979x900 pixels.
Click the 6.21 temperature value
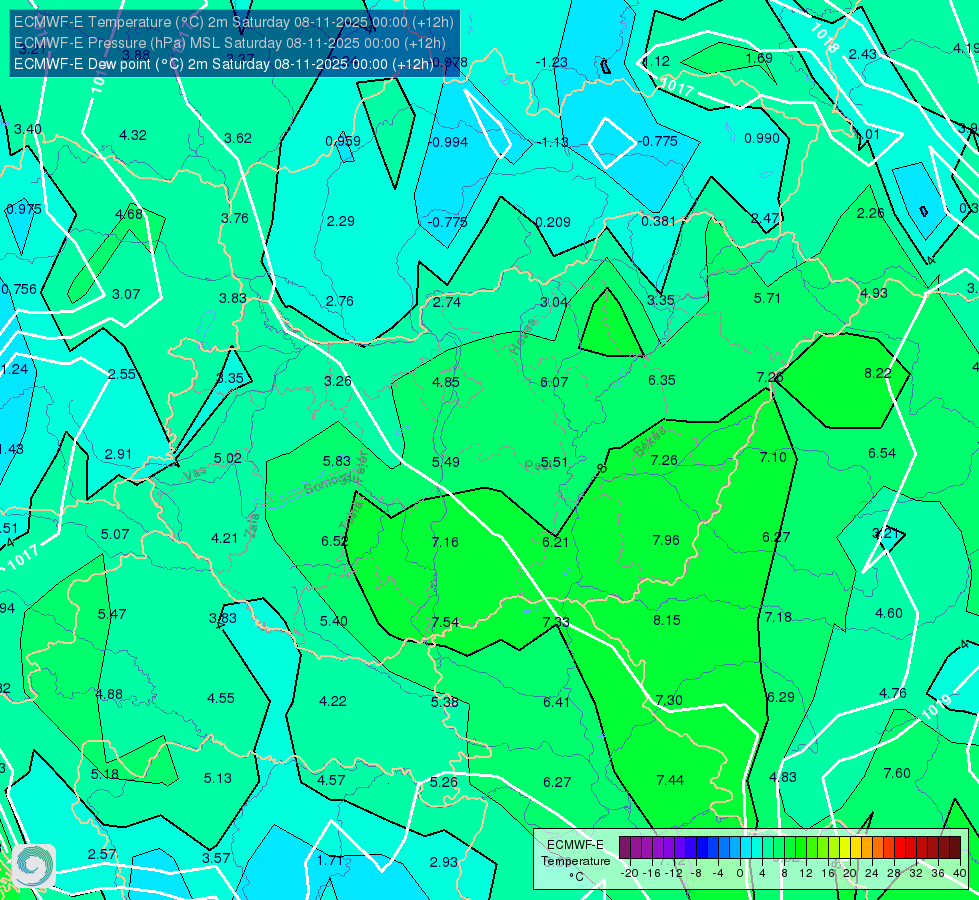(556, 542)
